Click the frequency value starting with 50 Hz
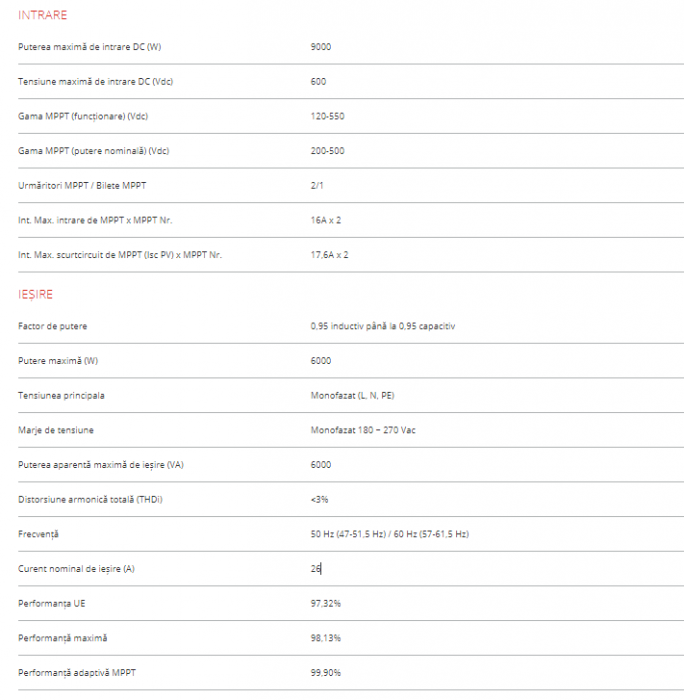 (390, 534)
